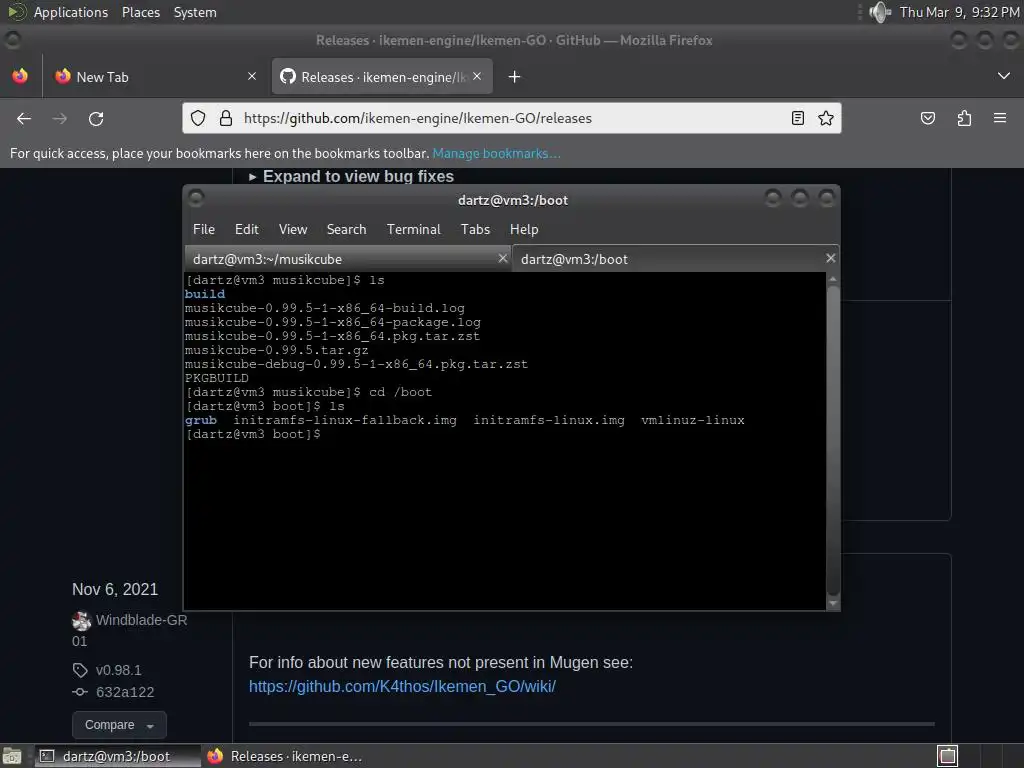Click 'musikcube-0.99.5.tar.gz' in terminal listing
This screenshot has height=768, width=1024.
click(276, 350)
